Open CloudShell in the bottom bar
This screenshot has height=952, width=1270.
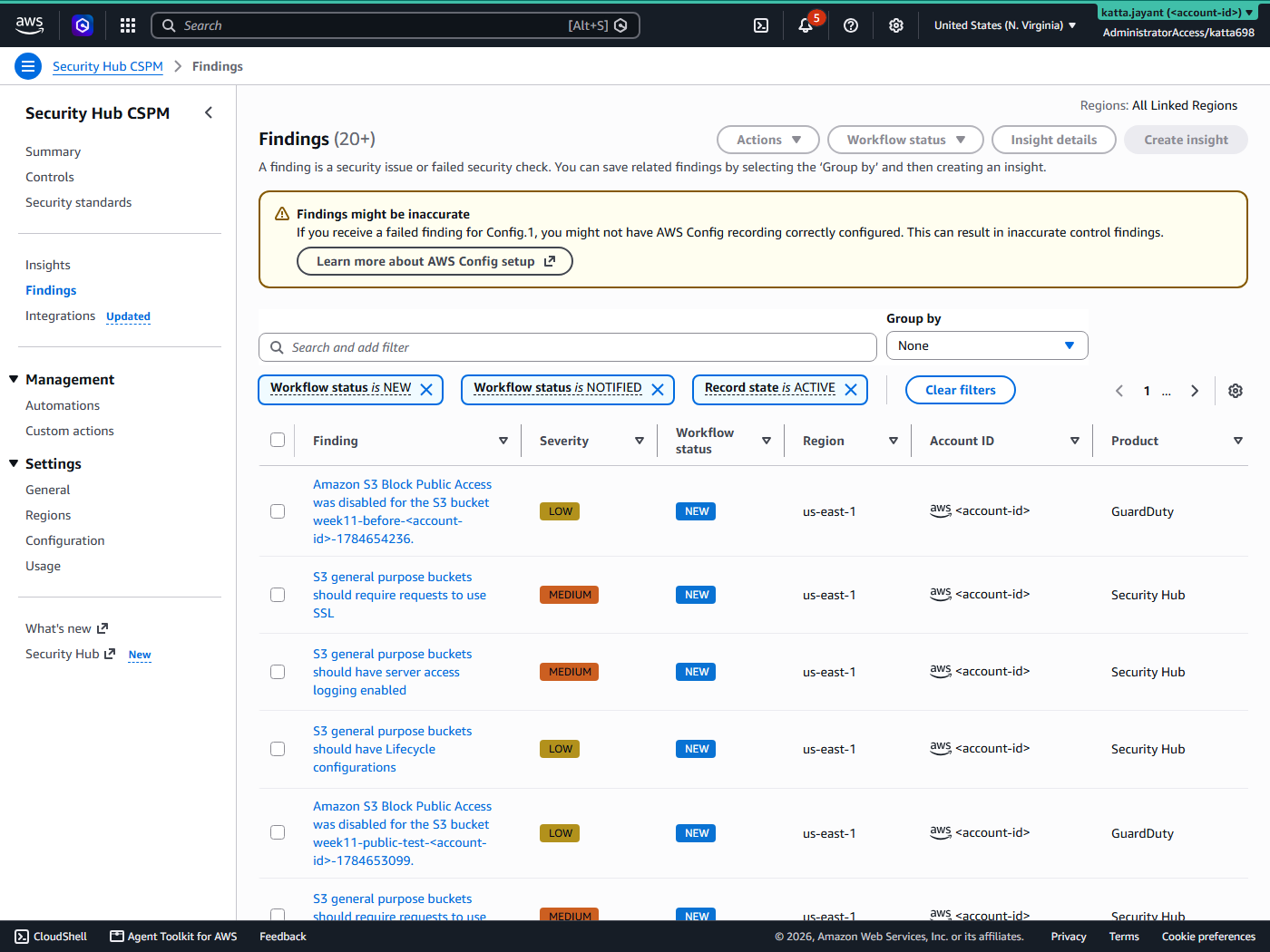pos(52,937)
